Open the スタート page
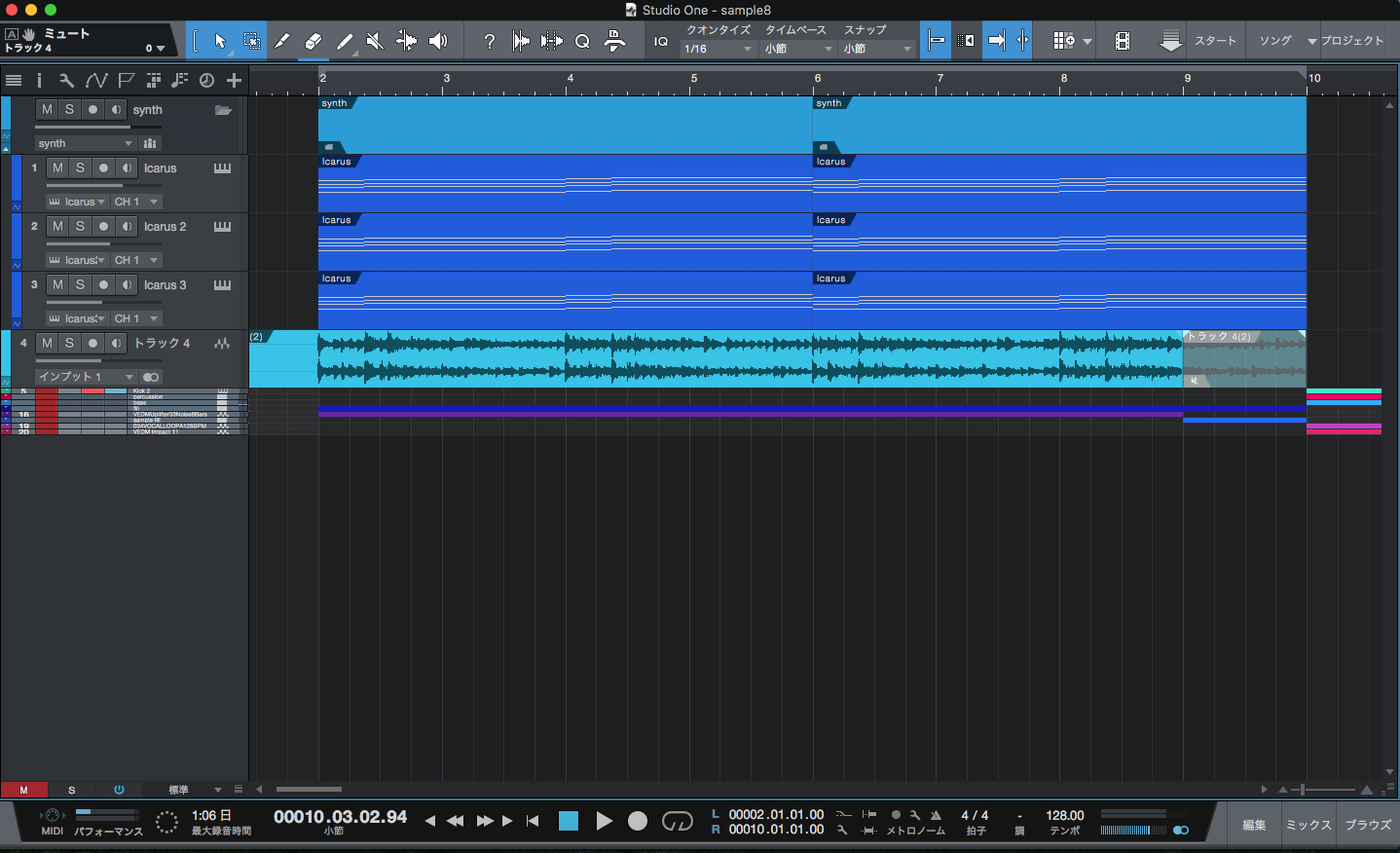This screenshot has height=853, width=1400. [x=1215, y=41]
